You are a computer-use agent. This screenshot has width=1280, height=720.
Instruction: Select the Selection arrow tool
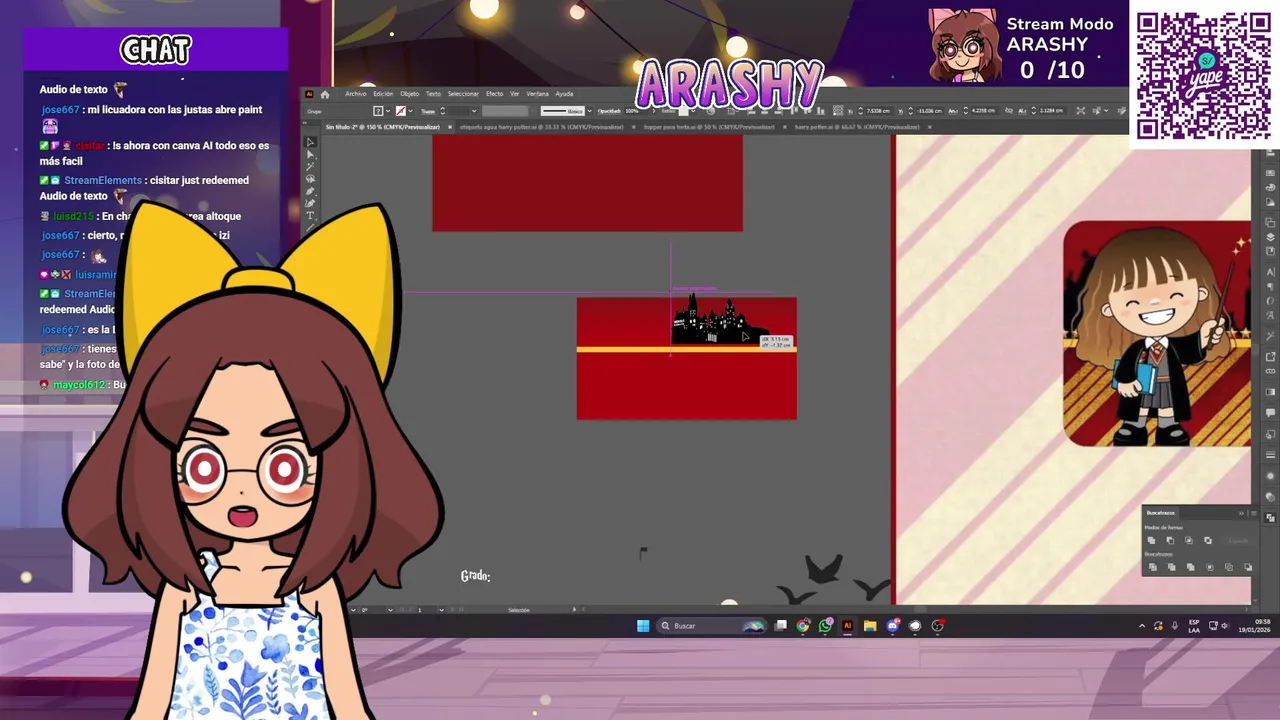[310, 141]
